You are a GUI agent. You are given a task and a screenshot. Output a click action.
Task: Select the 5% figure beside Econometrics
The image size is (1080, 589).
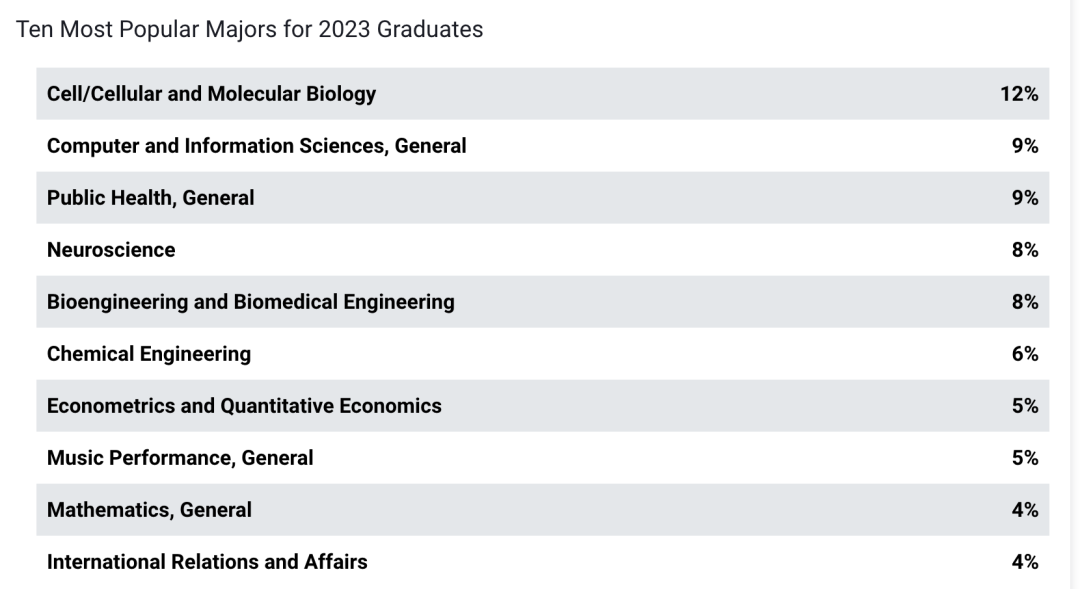[1025, 406]
